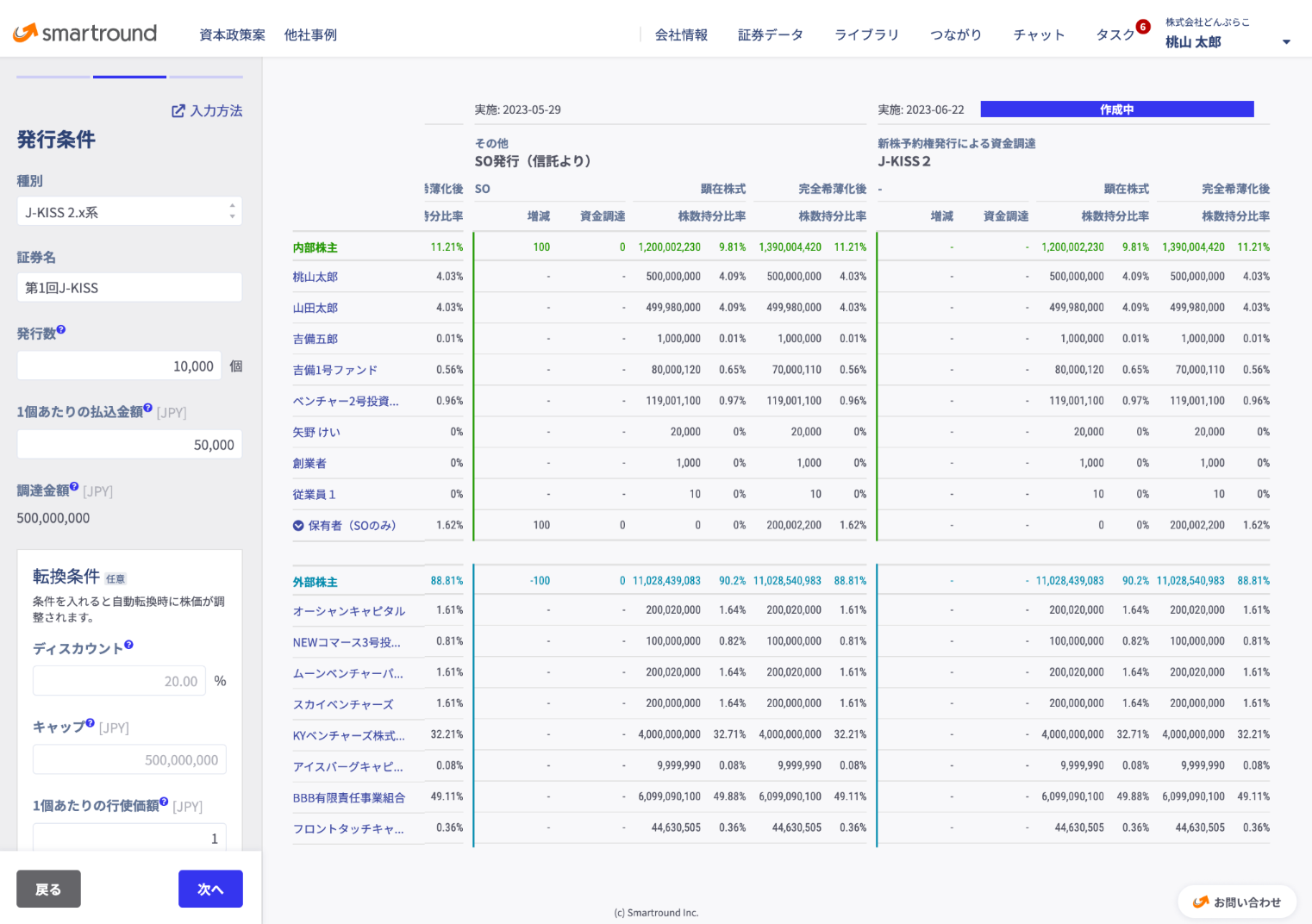The width and height of the screenshot is (1312, 924).
Task: Click the 桃山 太郎 user name in header
Action: click(x=1193, y=42)
